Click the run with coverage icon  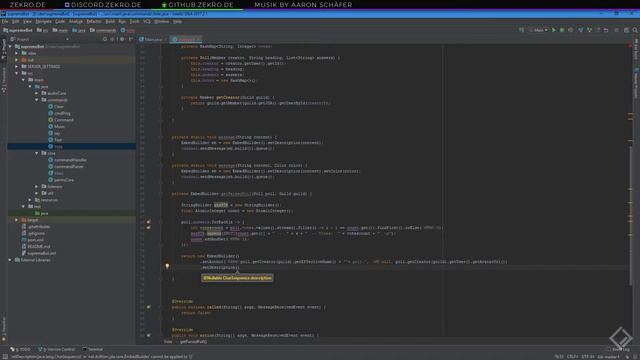571,30
